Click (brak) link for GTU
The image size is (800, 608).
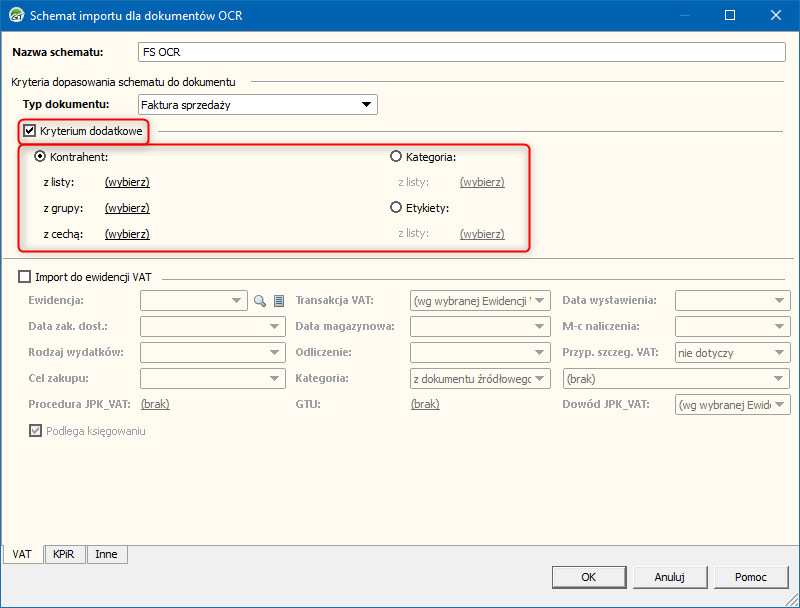[x=425, y=404]
